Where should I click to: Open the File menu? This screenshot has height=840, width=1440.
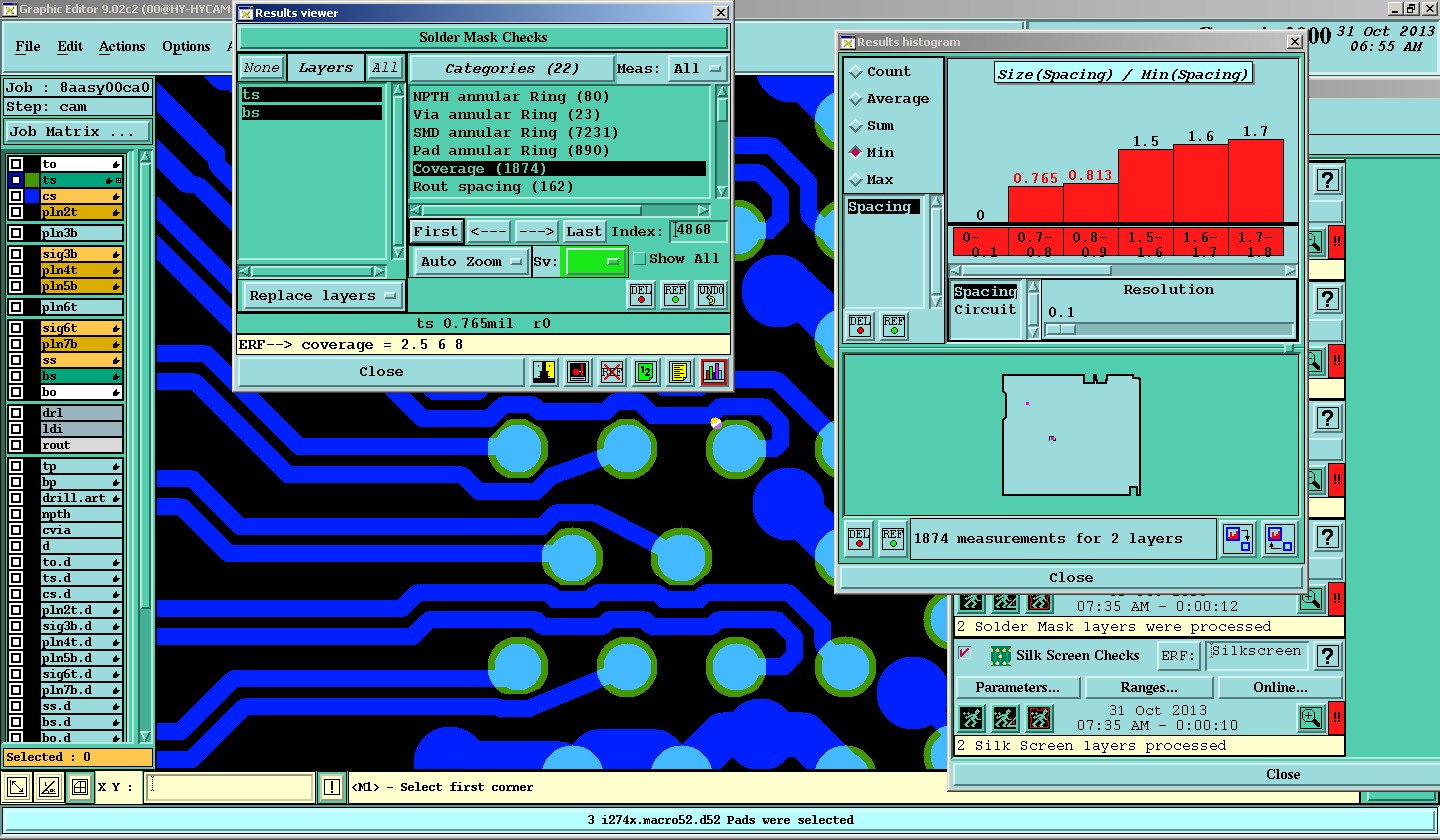coord(28,47)
